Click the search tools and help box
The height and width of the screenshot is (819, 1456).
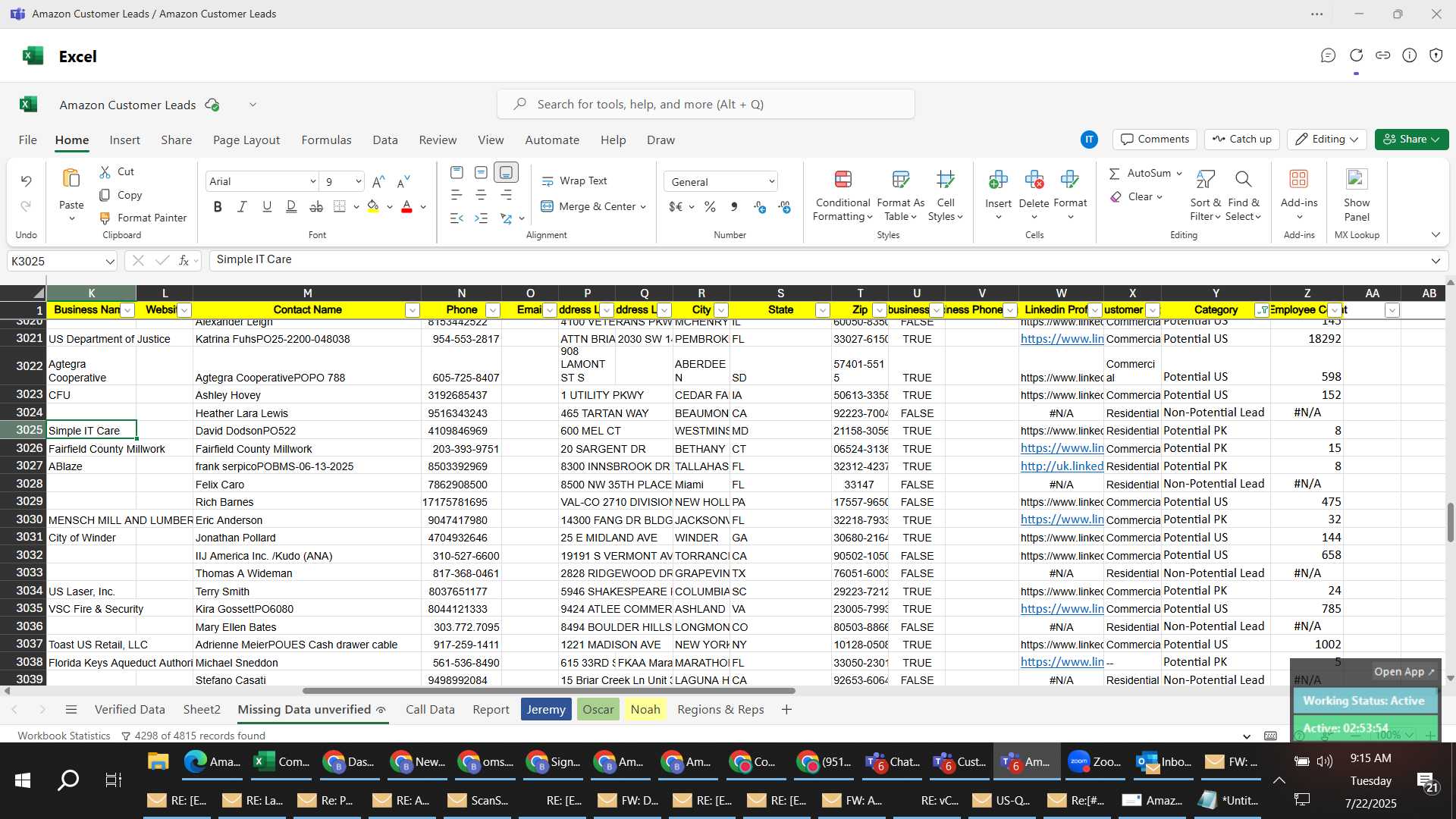(706, 104)
